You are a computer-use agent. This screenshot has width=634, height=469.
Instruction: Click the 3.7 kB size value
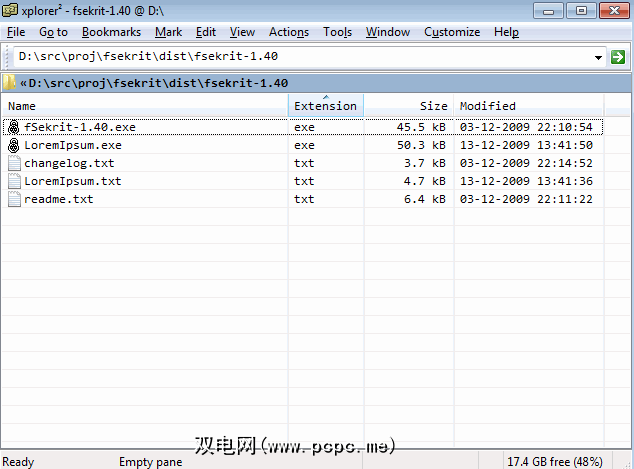[425, 163]
